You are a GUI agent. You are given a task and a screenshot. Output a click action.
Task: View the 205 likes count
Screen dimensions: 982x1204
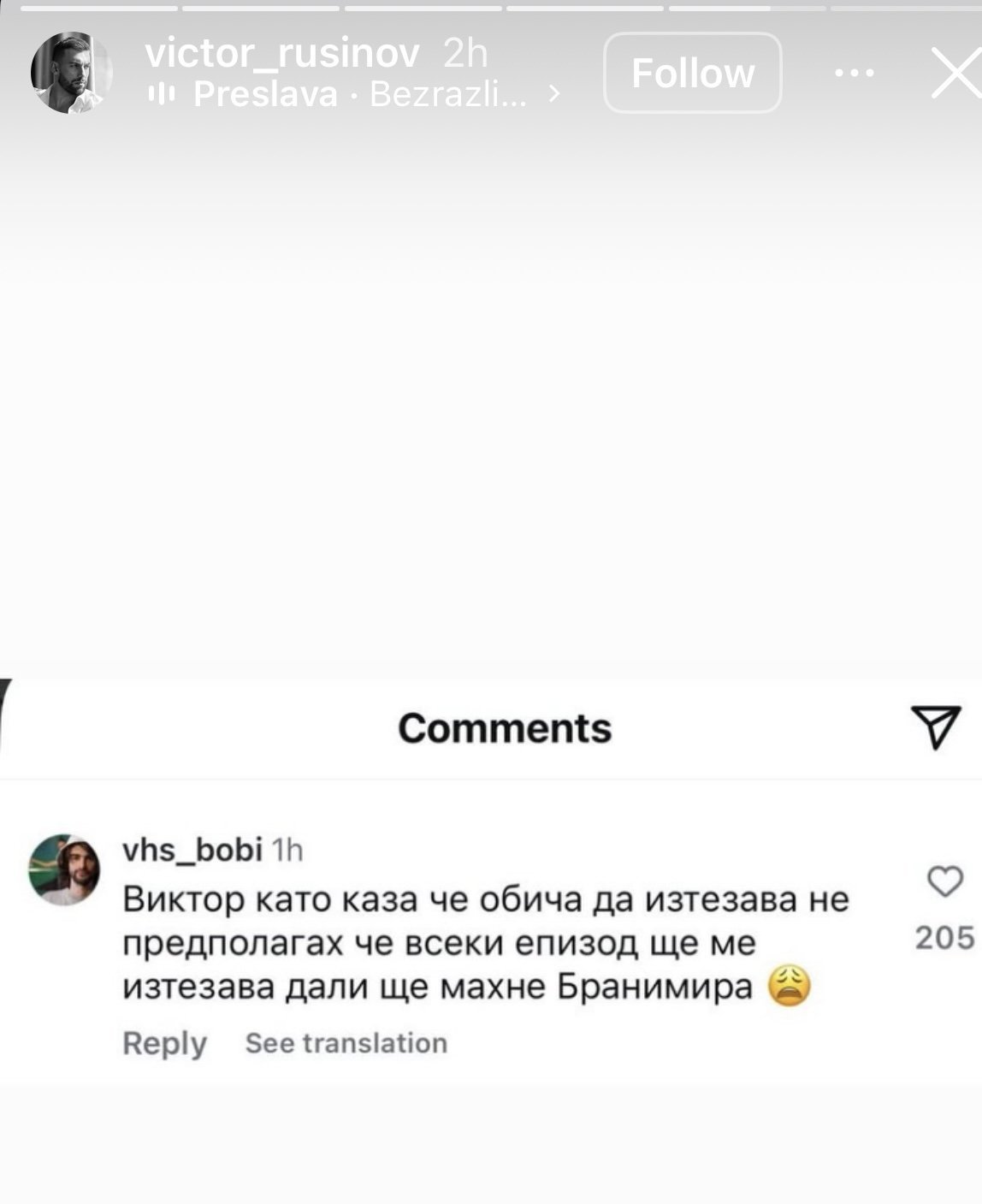click(944, 938)
